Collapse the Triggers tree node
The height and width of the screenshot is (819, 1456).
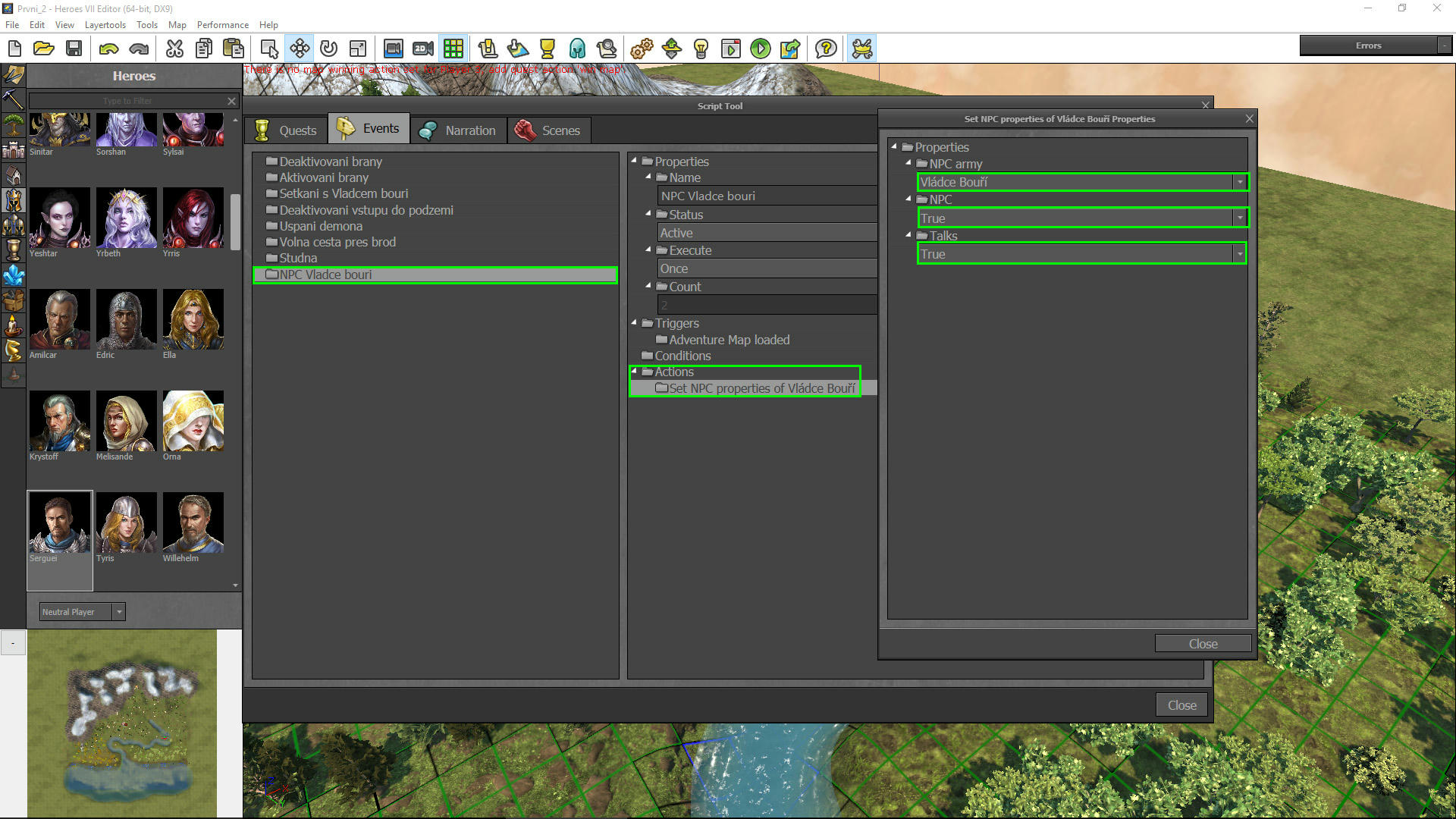(x=634, y=323)
